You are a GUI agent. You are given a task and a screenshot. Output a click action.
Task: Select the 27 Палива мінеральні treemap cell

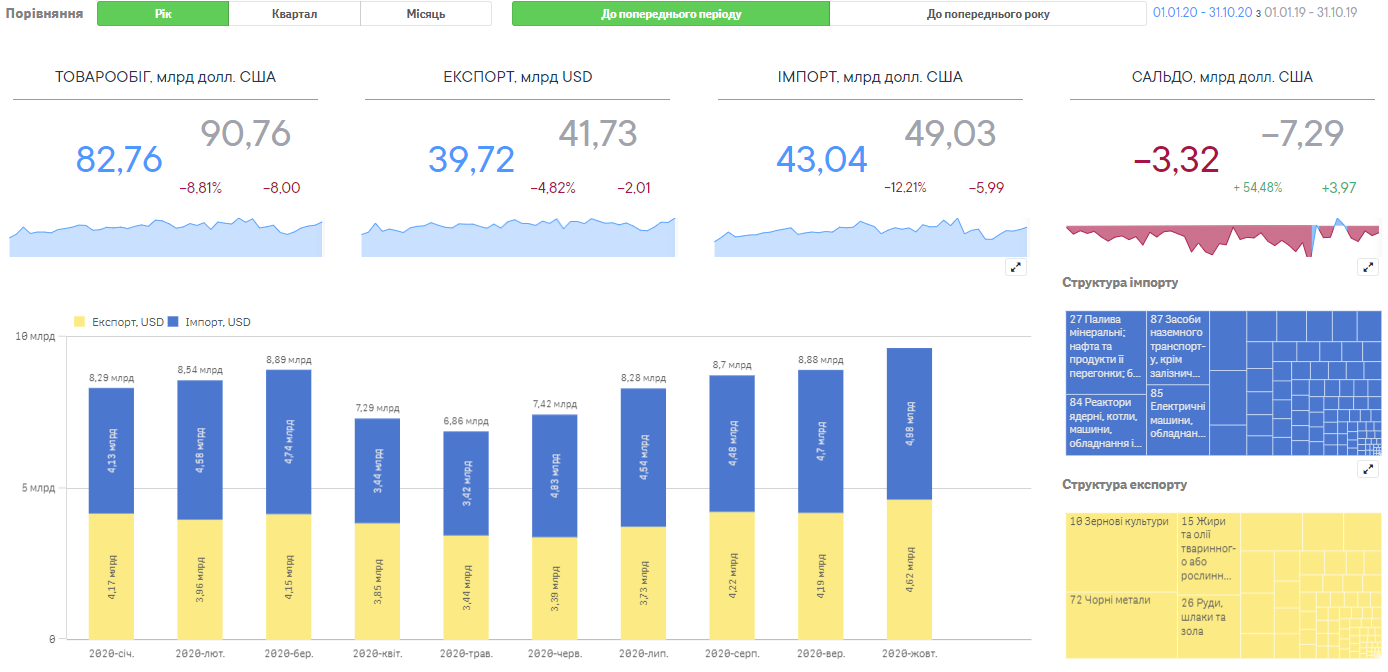(x=1106, y=351)
